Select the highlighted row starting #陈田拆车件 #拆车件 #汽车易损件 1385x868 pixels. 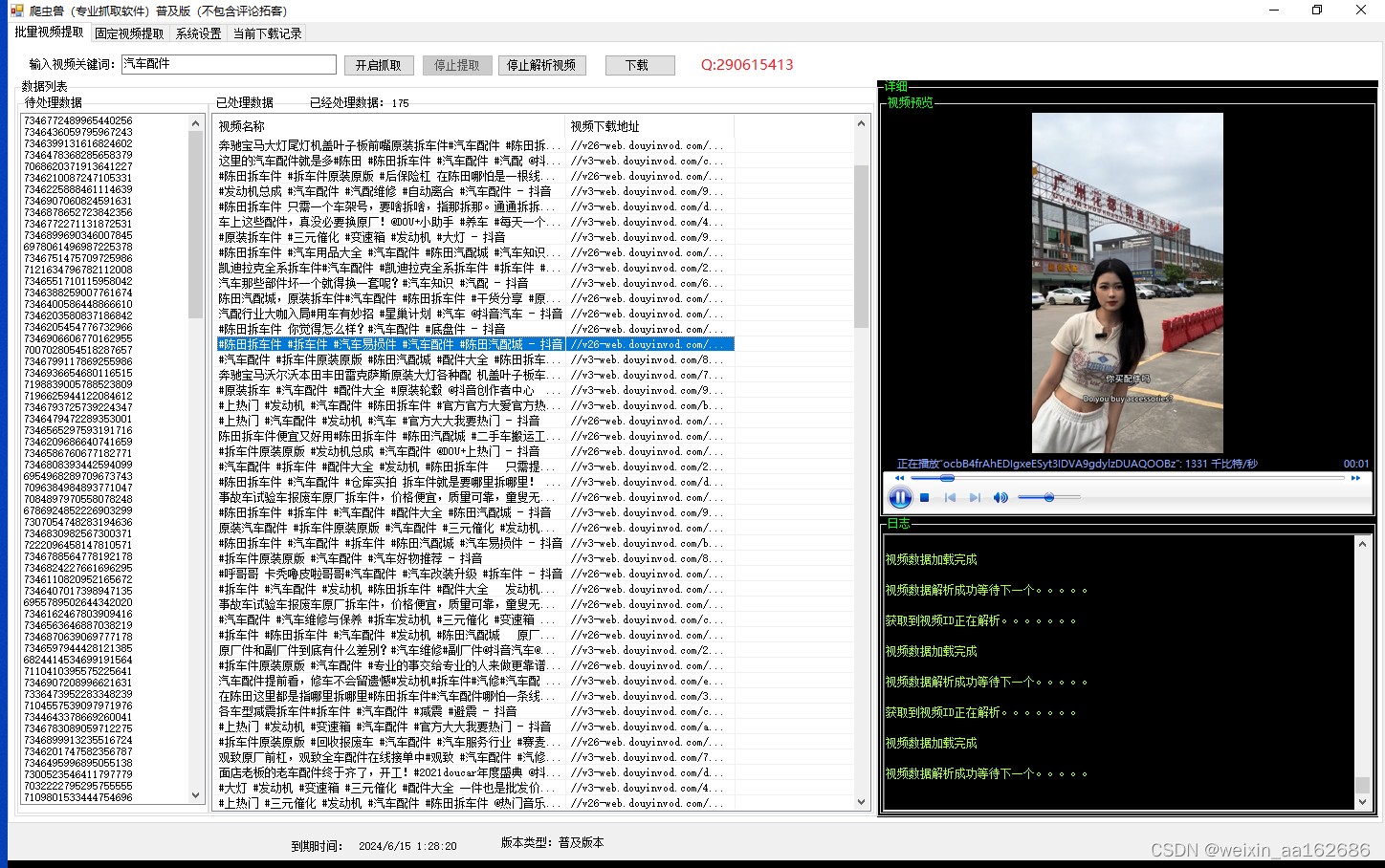pos(390,344)
